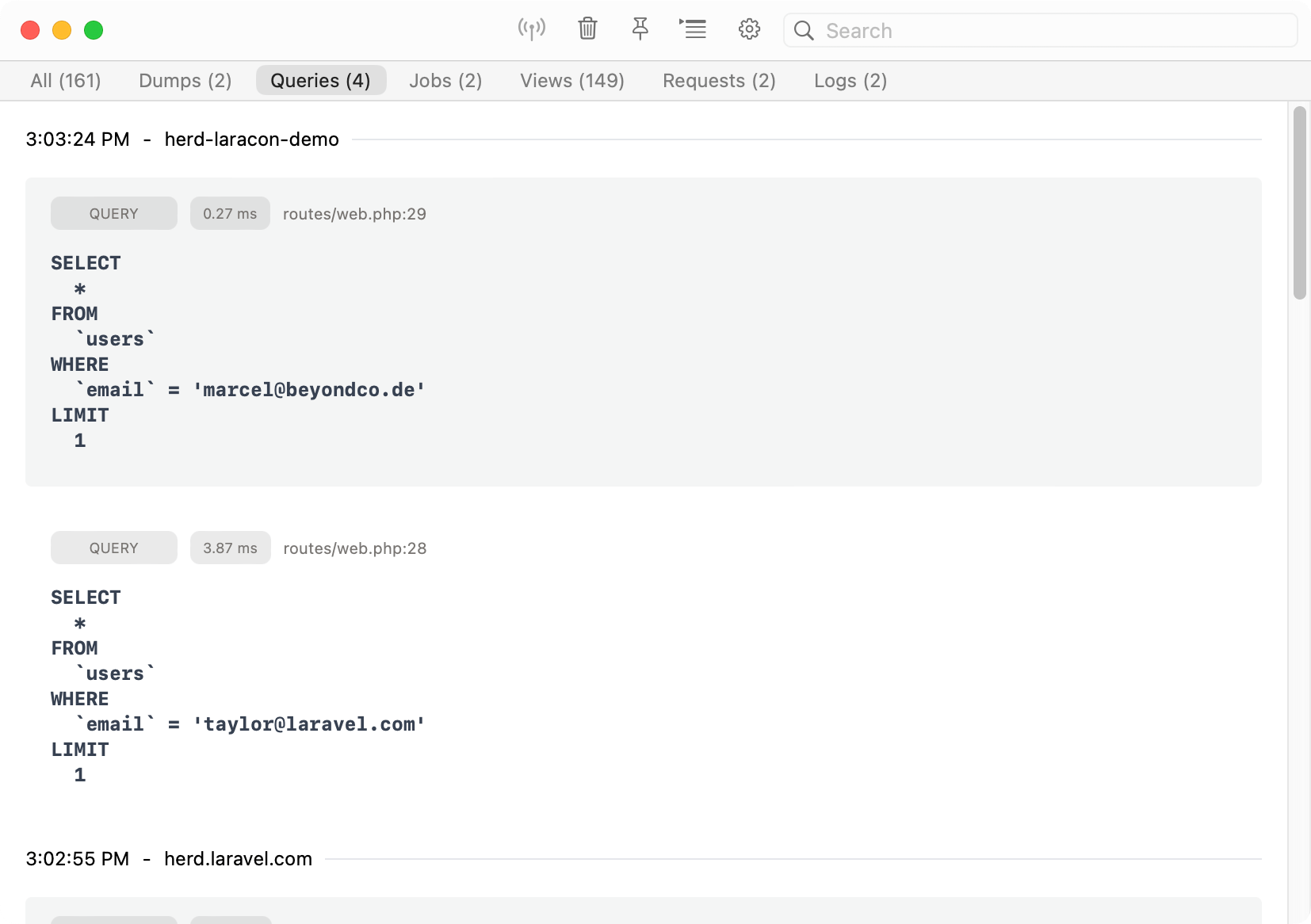Clear all entries with the trash icon
The height and width of the screenshot is (924, 1311).
(x=587, y=29)
